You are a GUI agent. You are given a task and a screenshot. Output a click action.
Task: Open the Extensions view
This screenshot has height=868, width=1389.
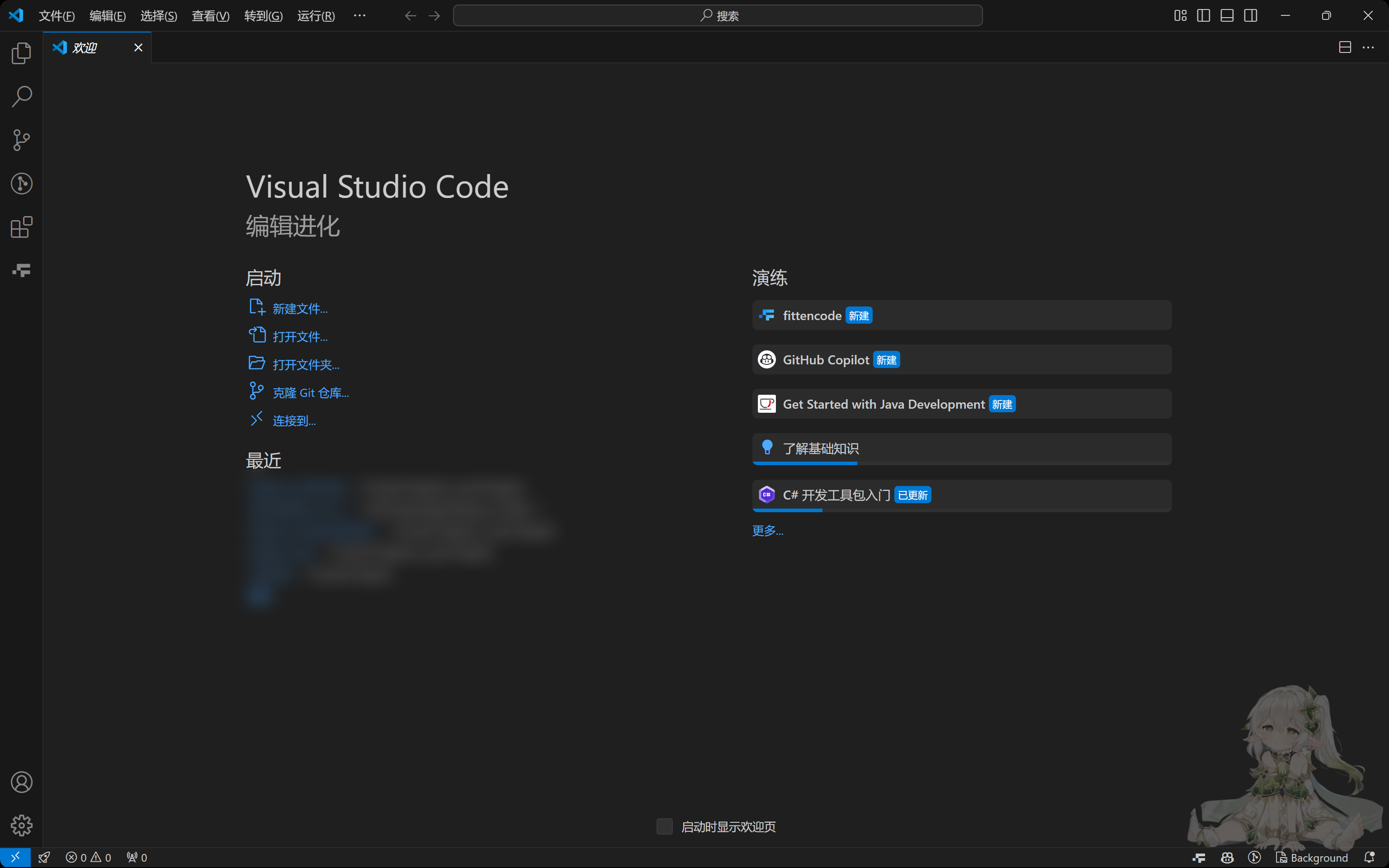(21, 227)
